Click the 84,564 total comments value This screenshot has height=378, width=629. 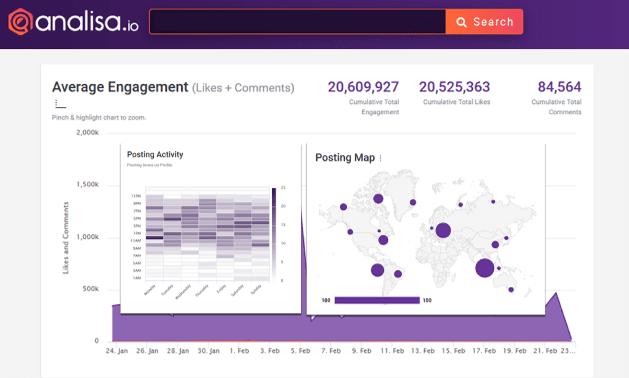[559, 87]
